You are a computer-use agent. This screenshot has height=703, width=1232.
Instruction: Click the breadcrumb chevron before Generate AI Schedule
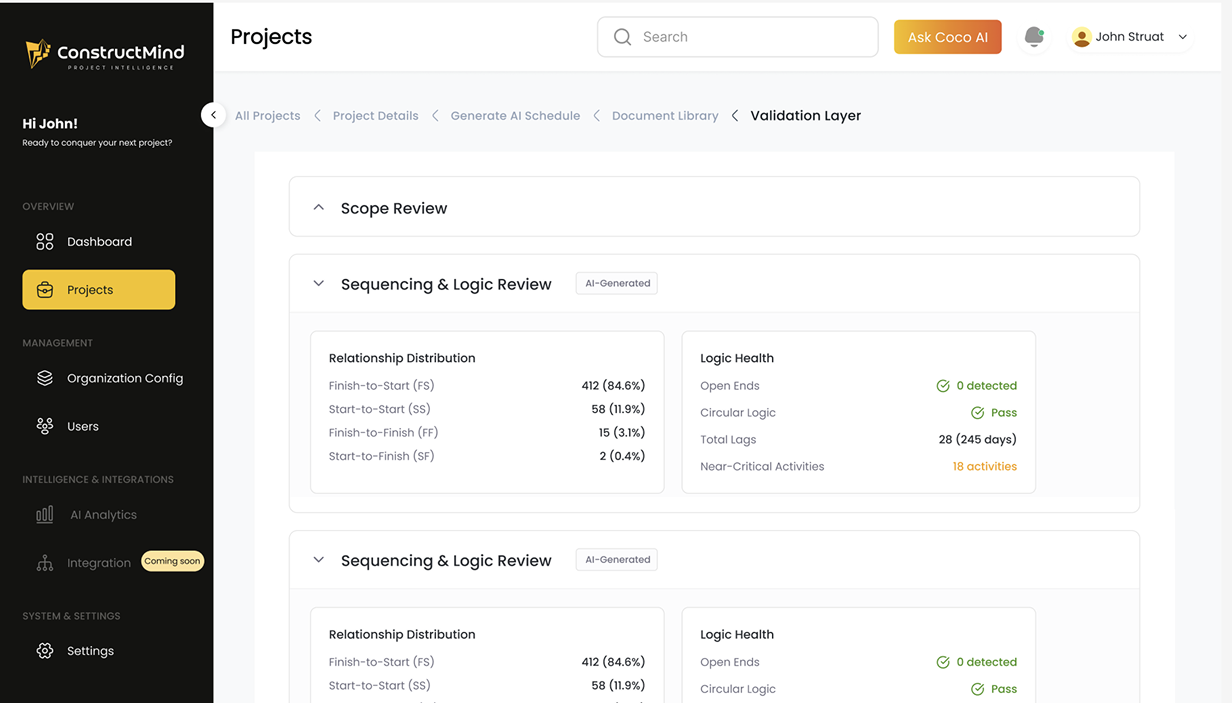(435, 116)
